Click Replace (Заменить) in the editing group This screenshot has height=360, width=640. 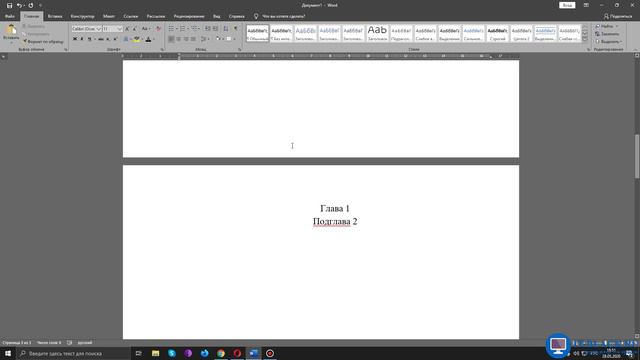[x=607, y=34]
